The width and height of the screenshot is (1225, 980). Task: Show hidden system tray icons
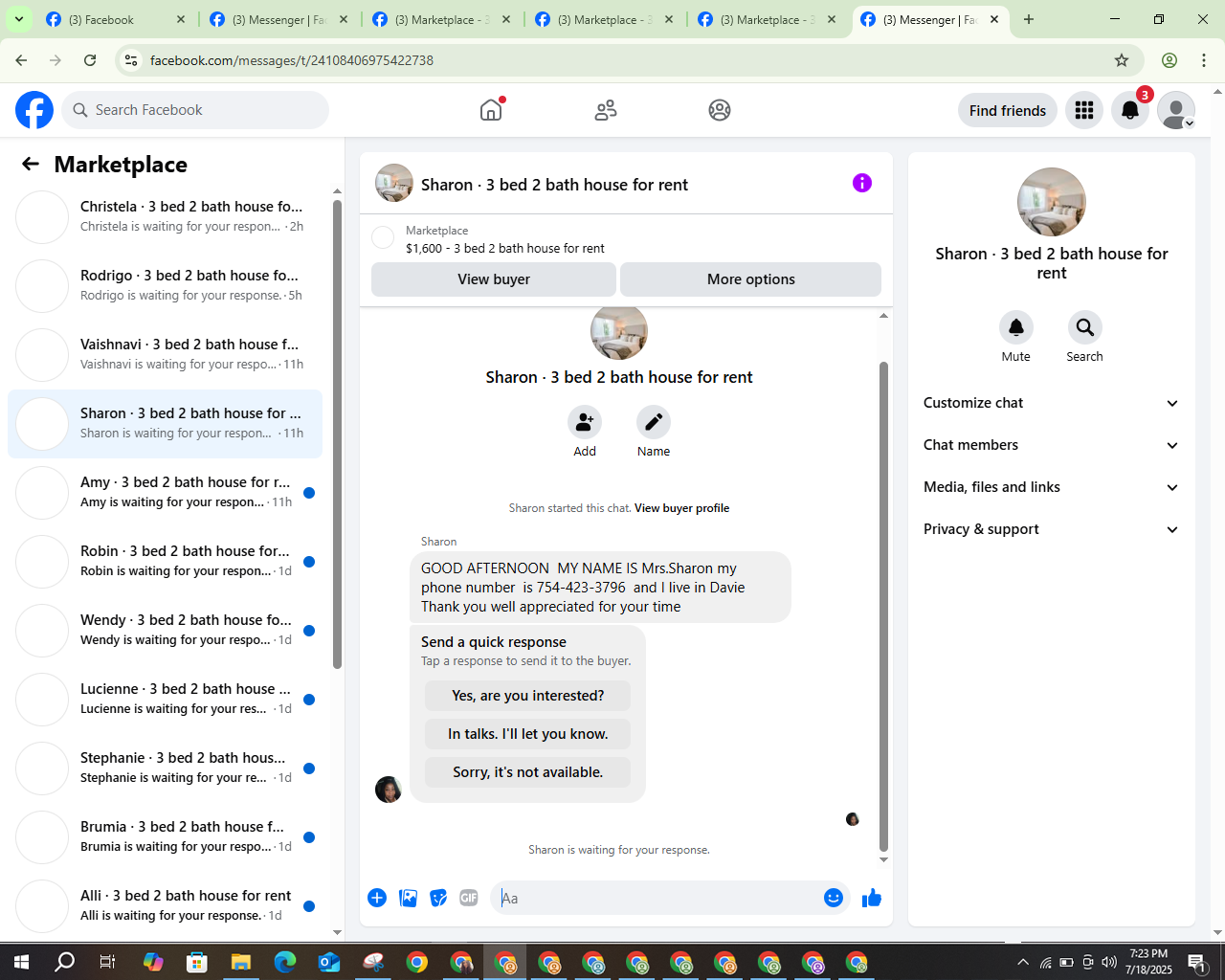(1023, 962)
